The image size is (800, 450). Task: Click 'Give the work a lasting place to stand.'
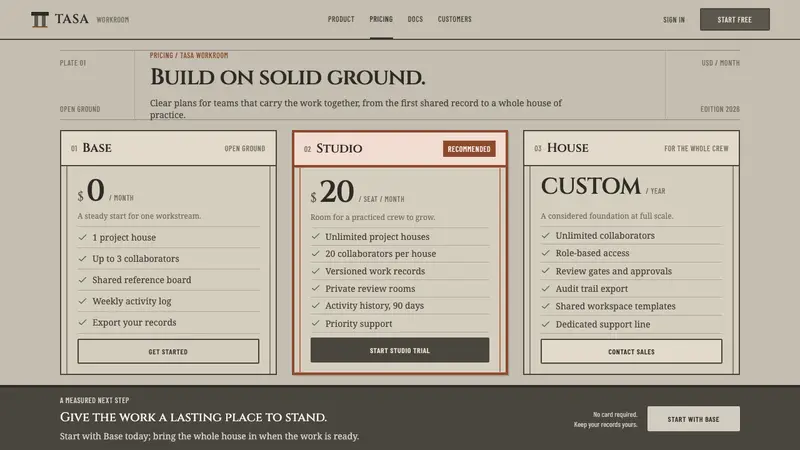click(x=193, y=417)
